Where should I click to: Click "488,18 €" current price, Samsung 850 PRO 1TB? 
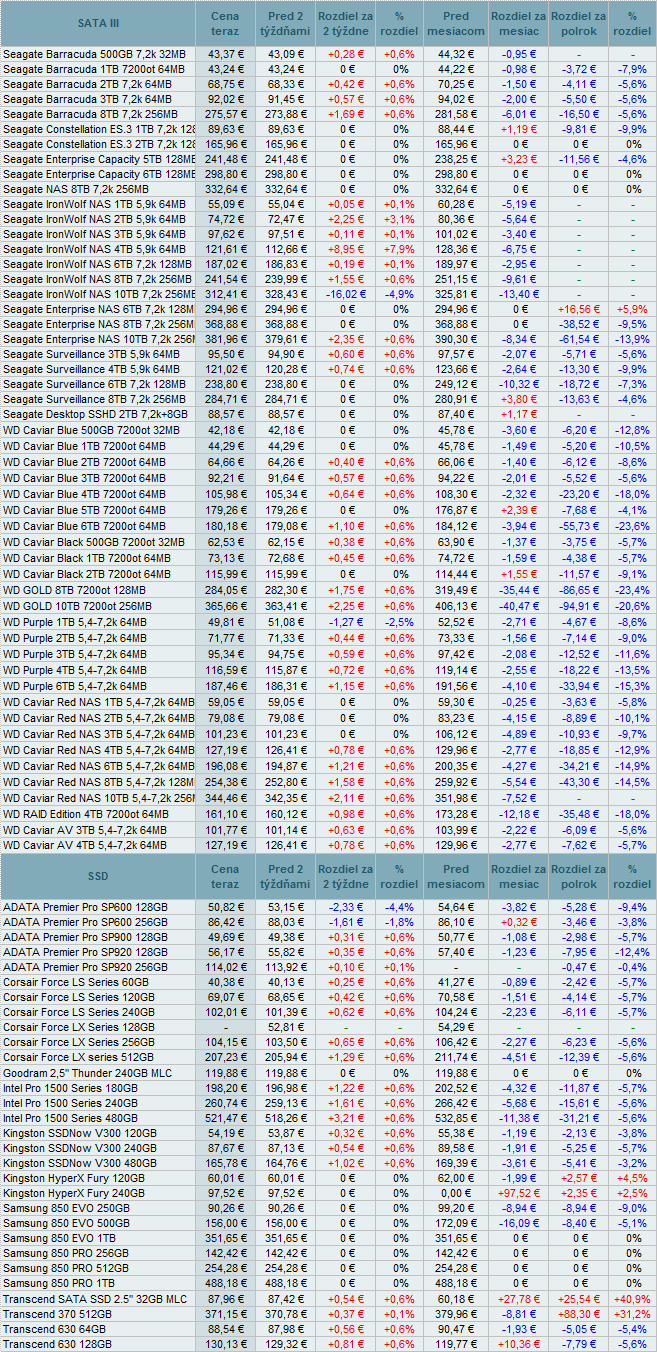click(226, 1283)
